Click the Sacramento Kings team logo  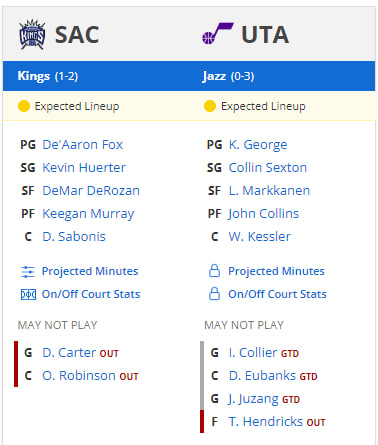(x=32, y=34)
